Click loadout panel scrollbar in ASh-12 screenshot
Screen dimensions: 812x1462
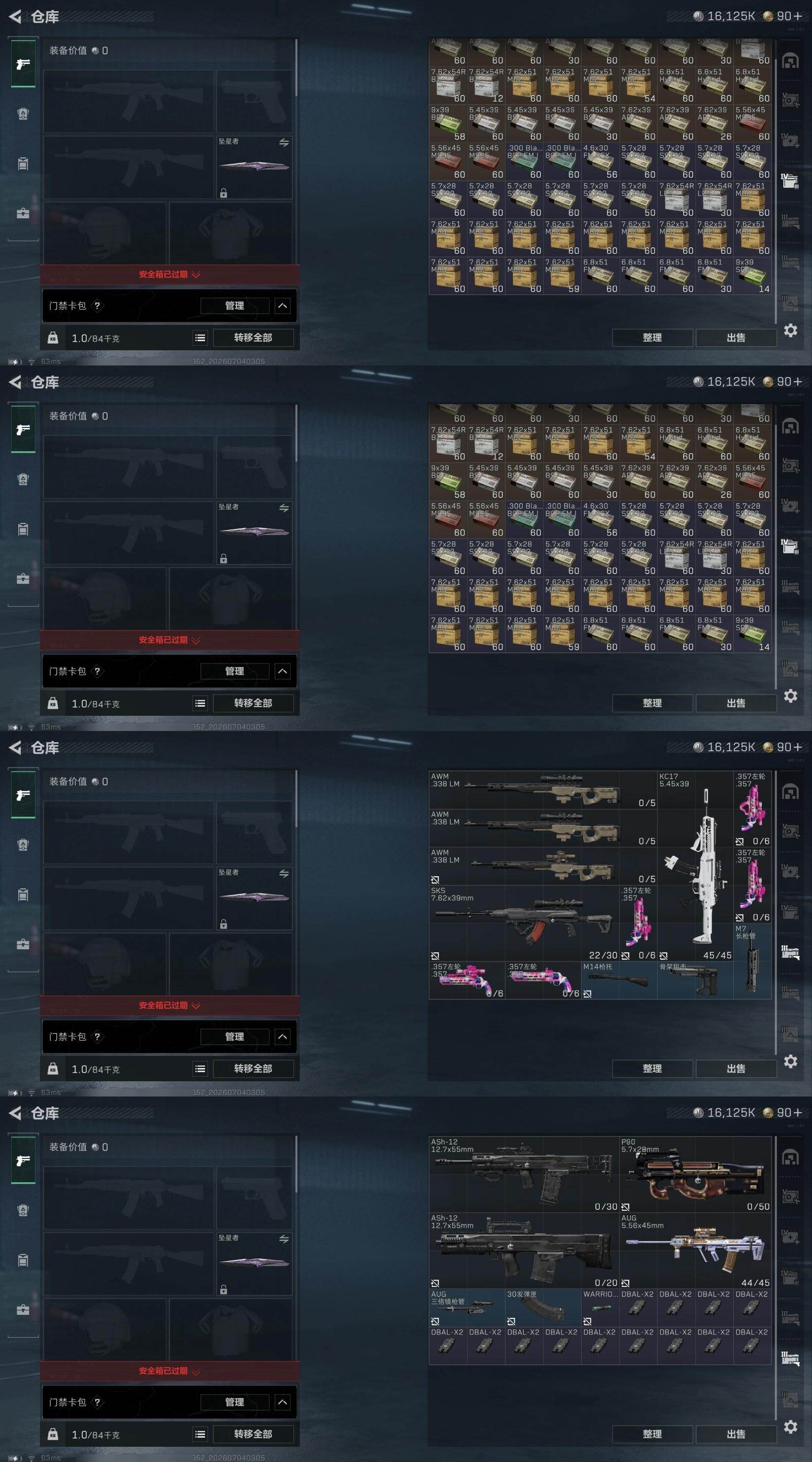click(x=296, y=1165)
